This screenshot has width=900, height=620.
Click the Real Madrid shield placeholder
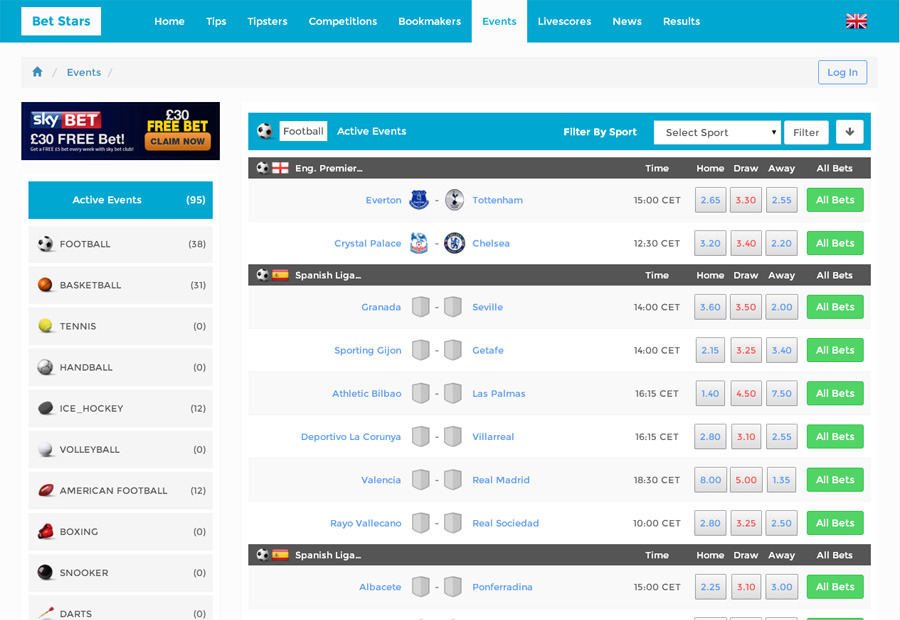click(453, 480)
